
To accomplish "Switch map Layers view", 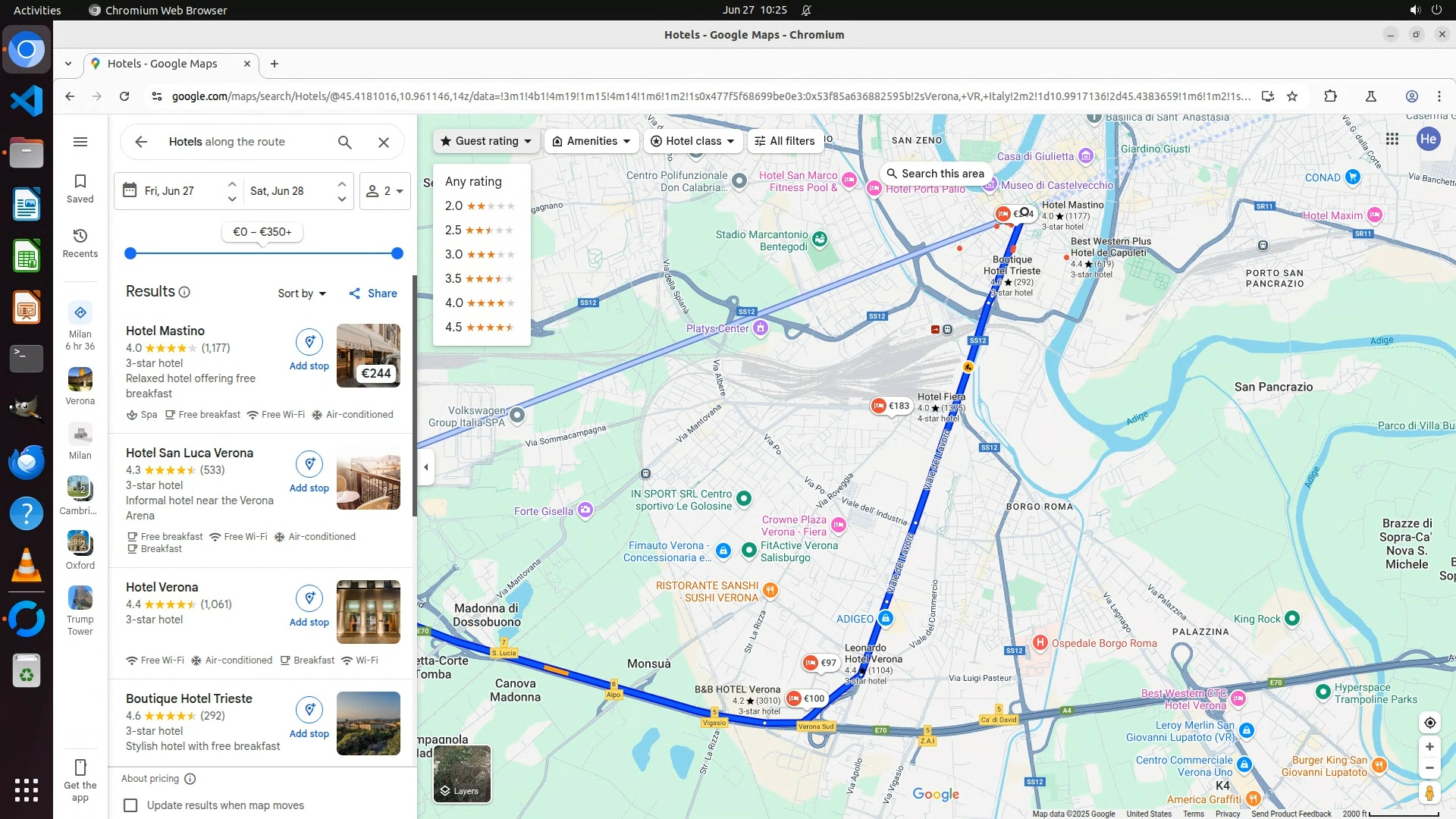I will (x=462, y=773).
